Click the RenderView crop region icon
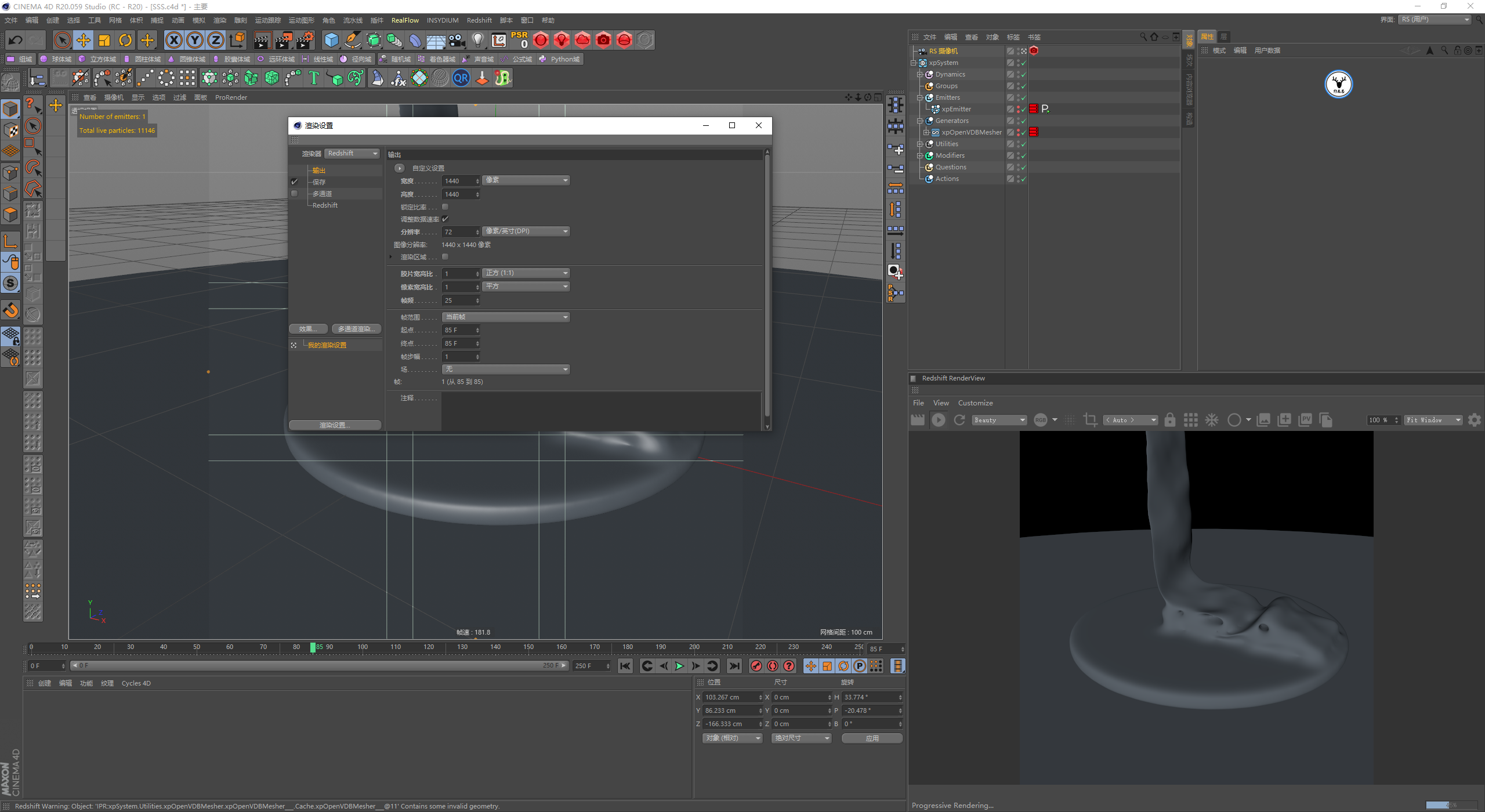The width and height of the screenshot is (1485, 812). click(x=1090, y=420)
